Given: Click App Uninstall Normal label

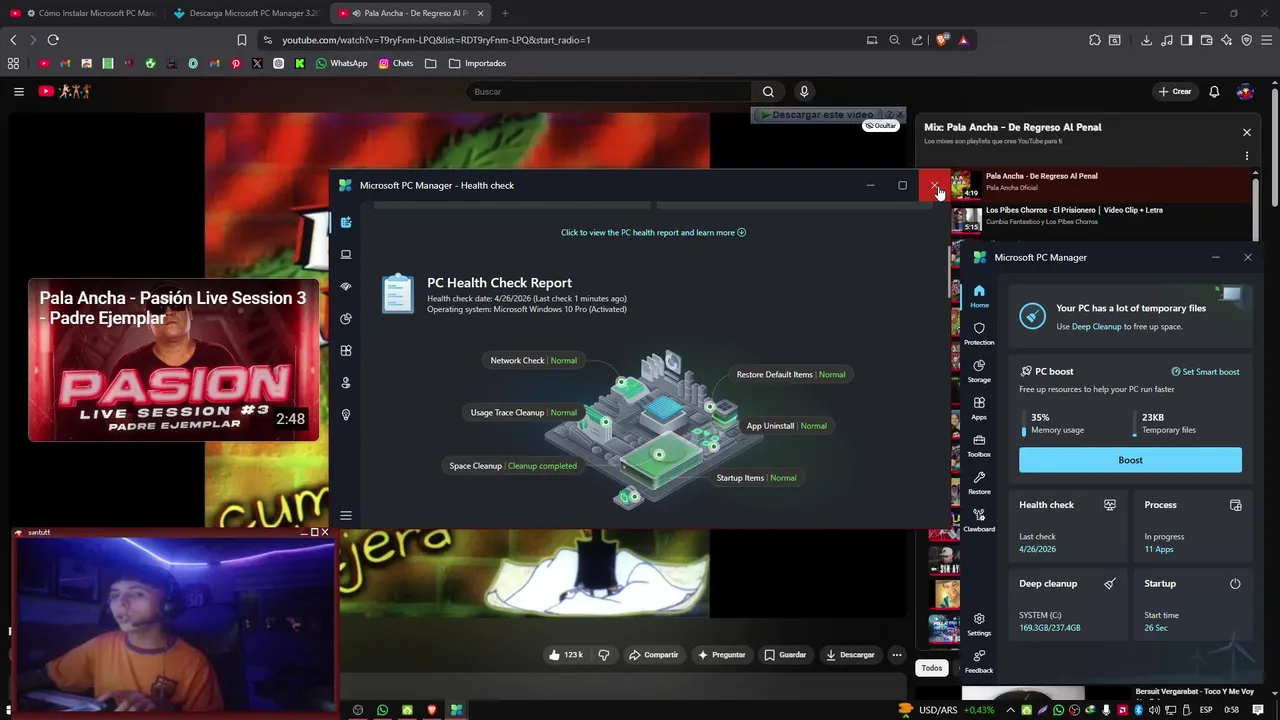Looking at the screenshot, I should [786, 426].
